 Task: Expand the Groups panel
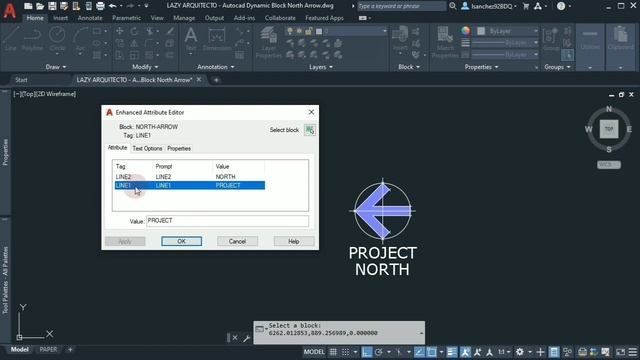[557, 67]
